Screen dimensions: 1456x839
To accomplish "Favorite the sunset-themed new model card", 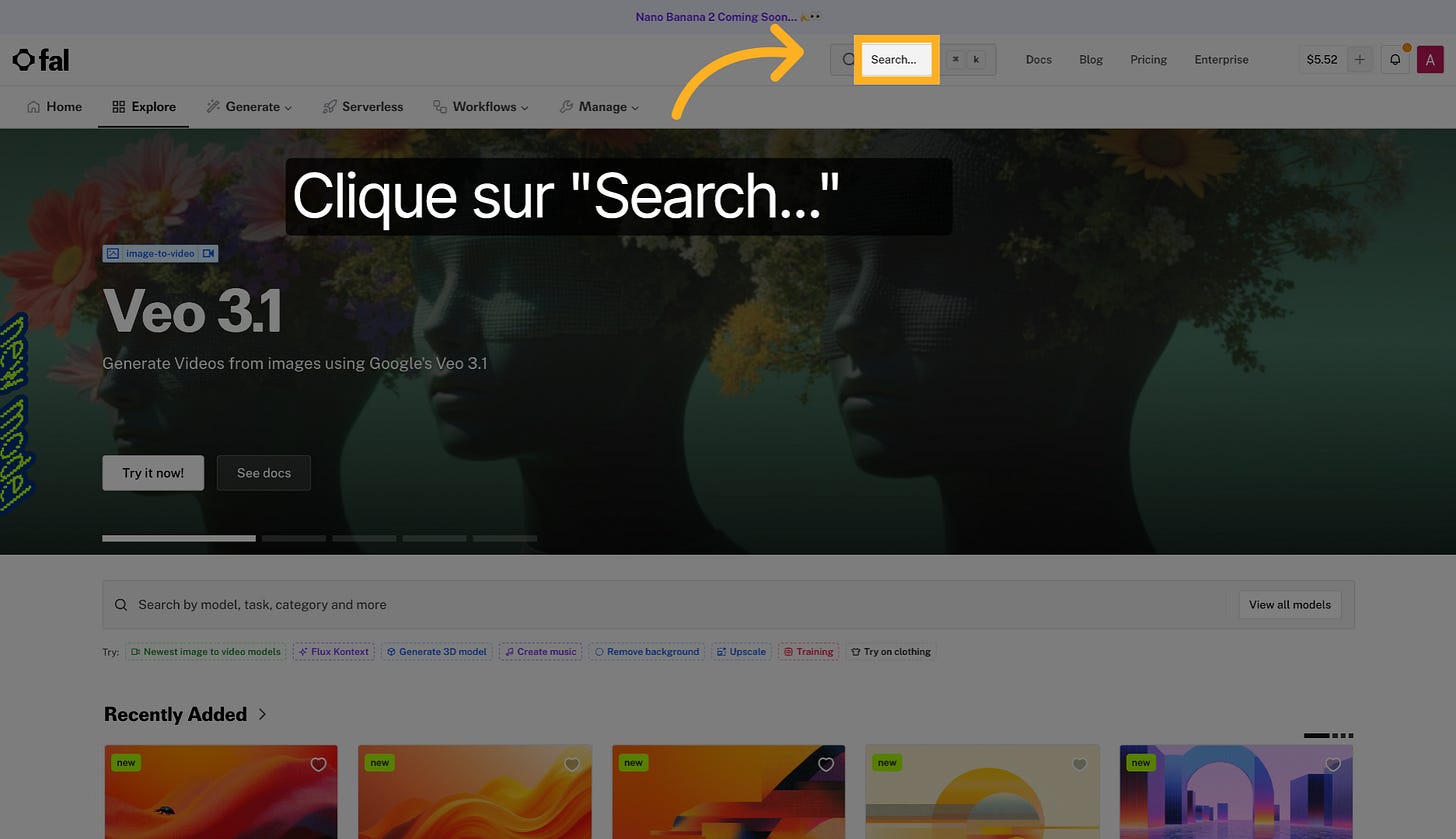I will (1079, 764).
